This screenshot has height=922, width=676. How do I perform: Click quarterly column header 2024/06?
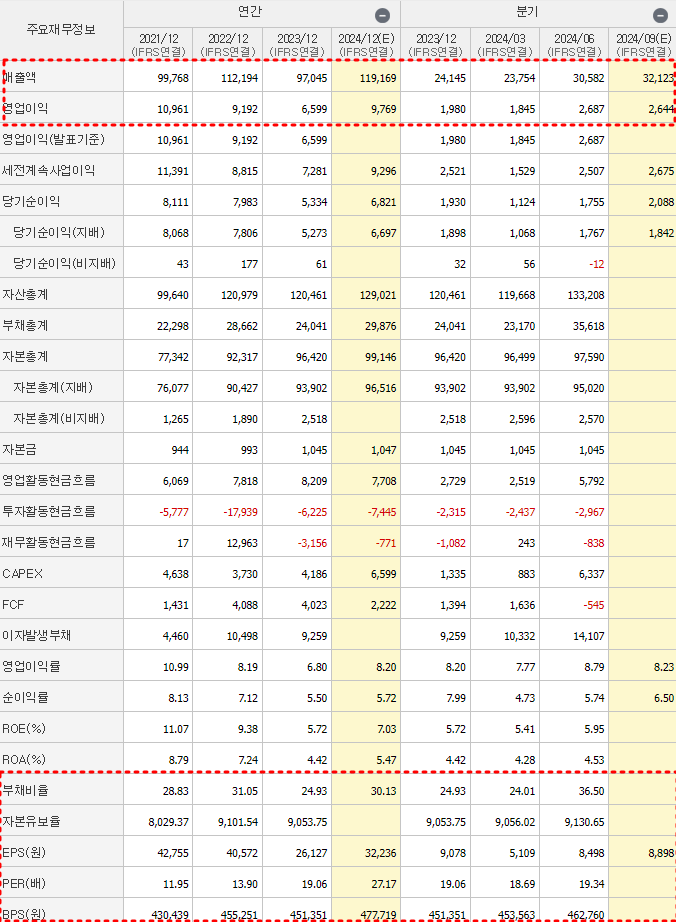574,45
